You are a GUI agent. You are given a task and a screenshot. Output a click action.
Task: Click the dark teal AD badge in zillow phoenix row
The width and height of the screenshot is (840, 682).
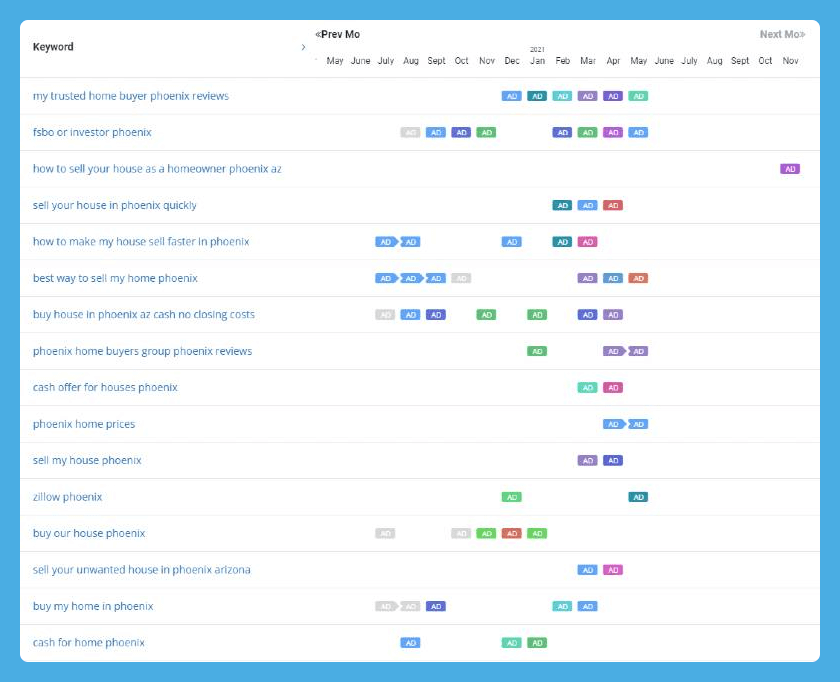pos(638,497)
